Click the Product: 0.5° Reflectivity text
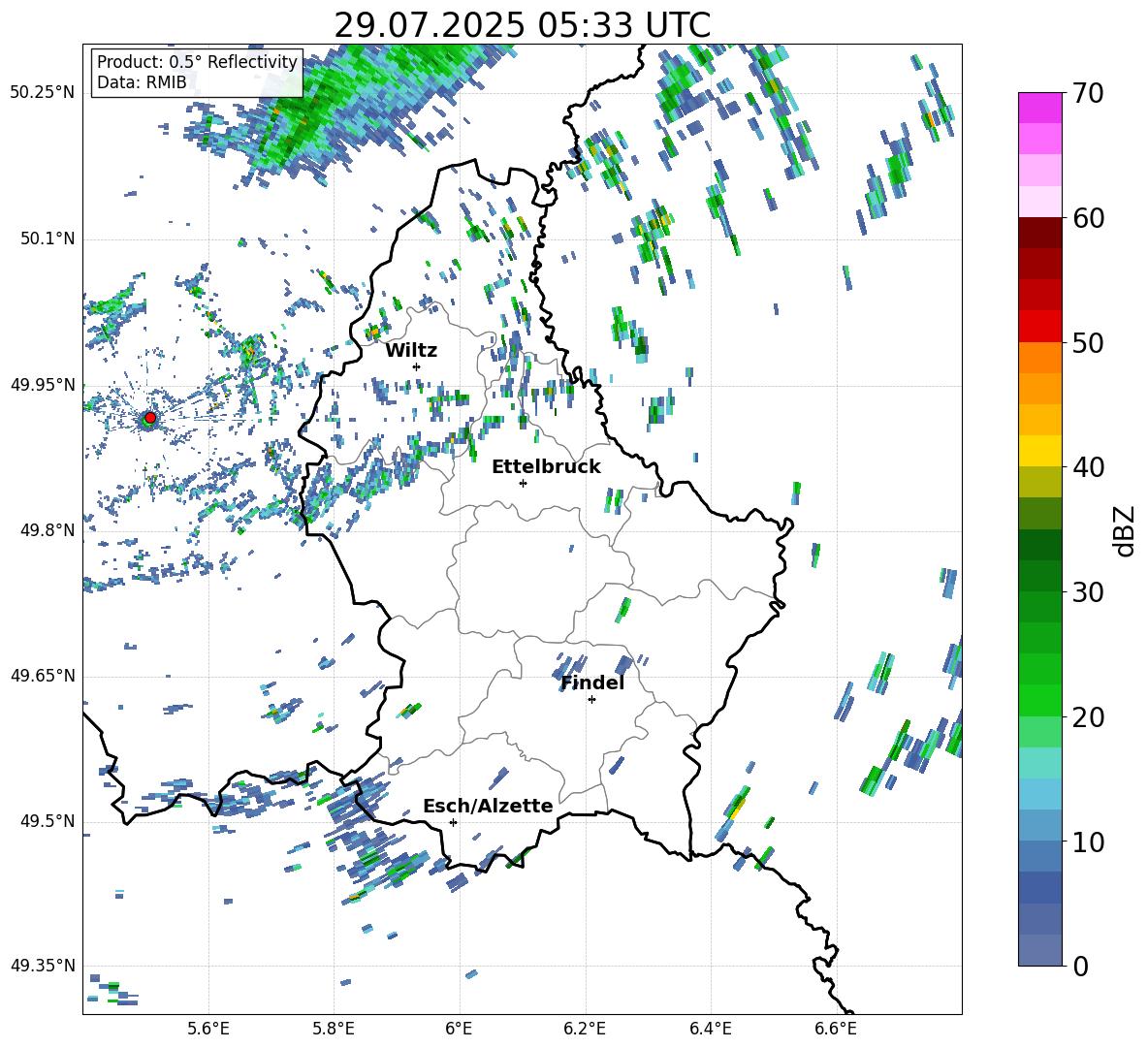 tap(197, 62)
